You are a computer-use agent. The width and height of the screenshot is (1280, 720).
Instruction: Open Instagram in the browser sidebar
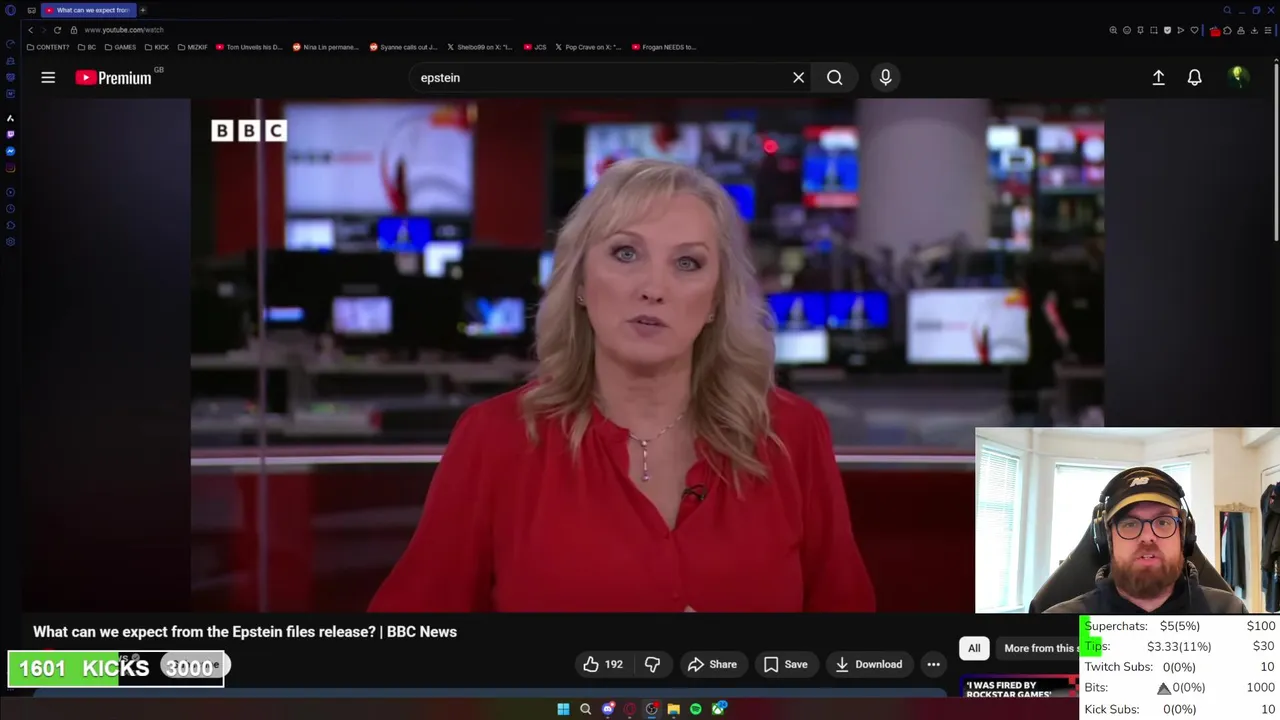tap(10, 168)
